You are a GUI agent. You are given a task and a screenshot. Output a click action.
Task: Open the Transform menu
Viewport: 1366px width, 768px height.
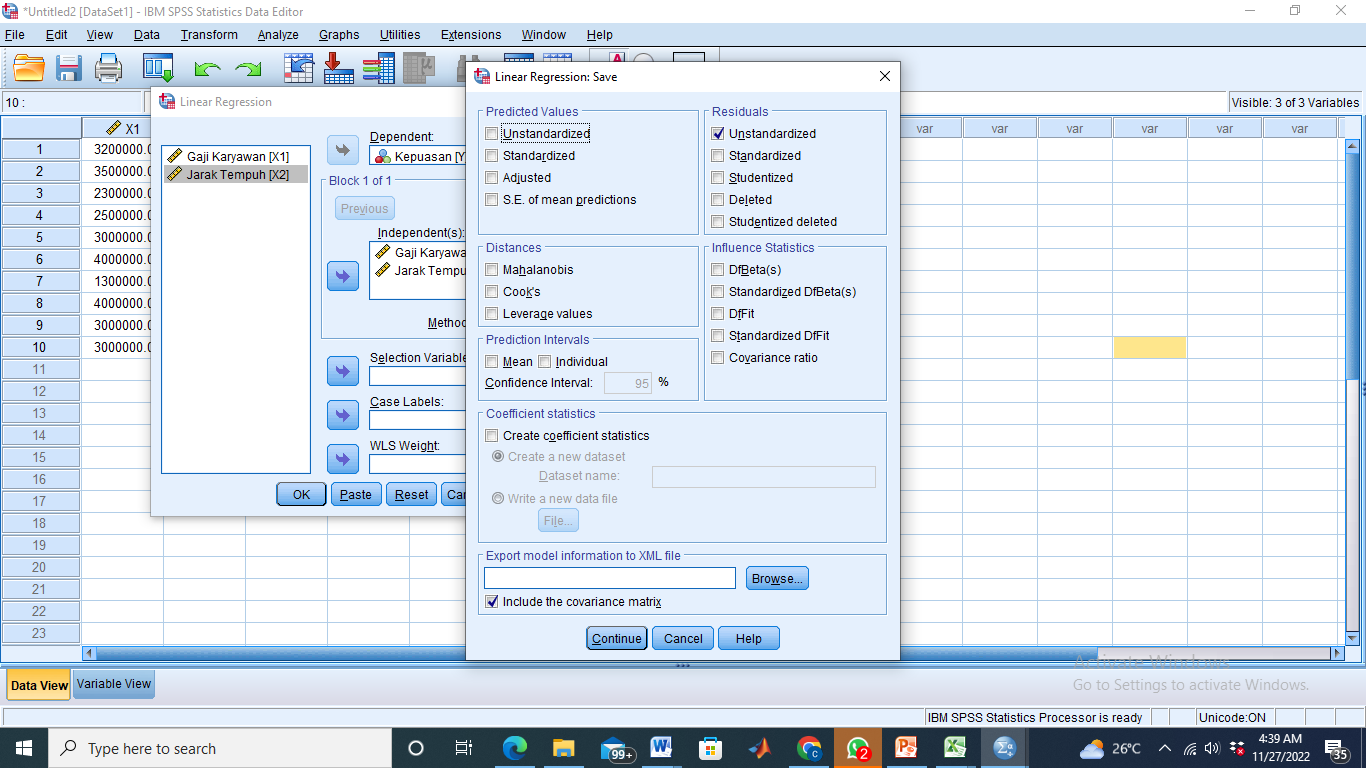tap(209, 35)
